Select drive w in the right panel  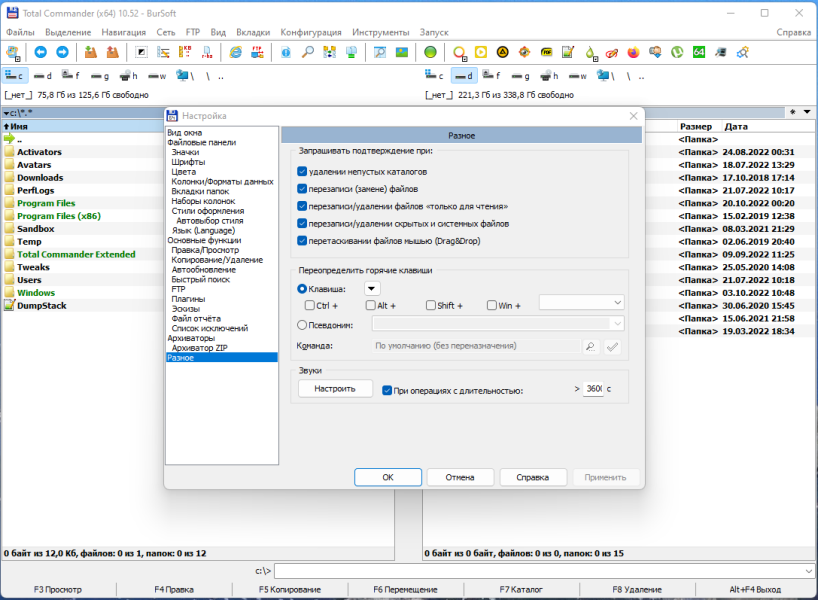click(576, 76)
